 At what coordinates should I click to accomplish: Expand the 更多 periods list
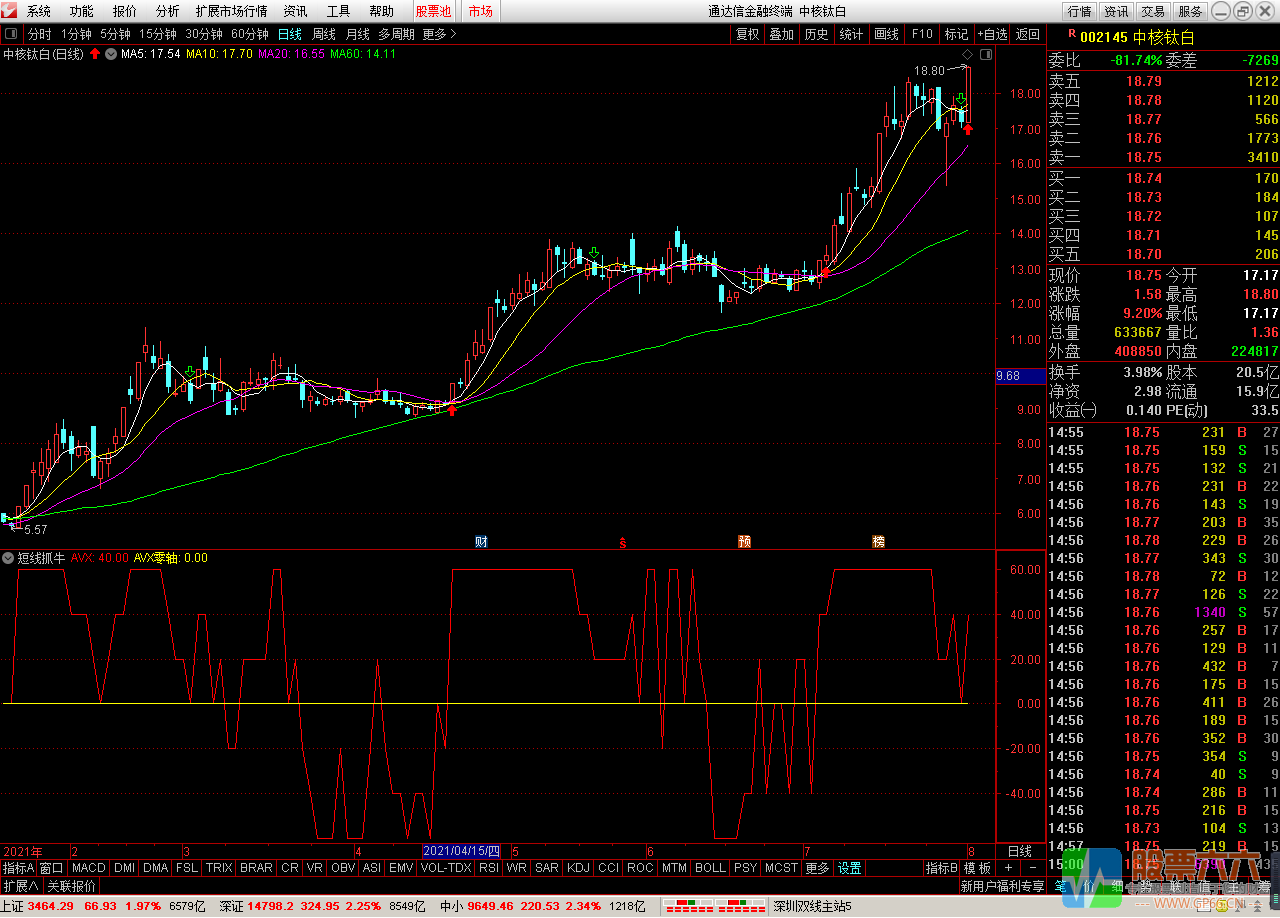(439, 34)
